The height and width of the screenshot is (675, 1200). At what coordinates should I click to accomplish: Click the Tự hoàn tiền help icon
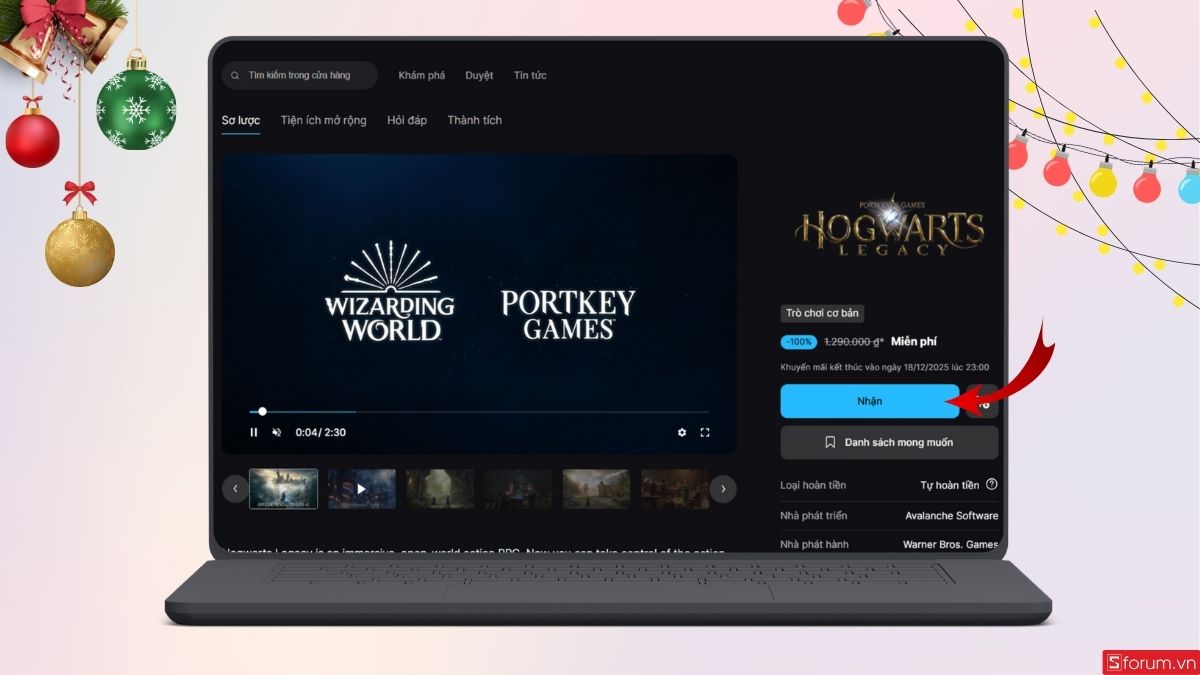tap(992, 484)
